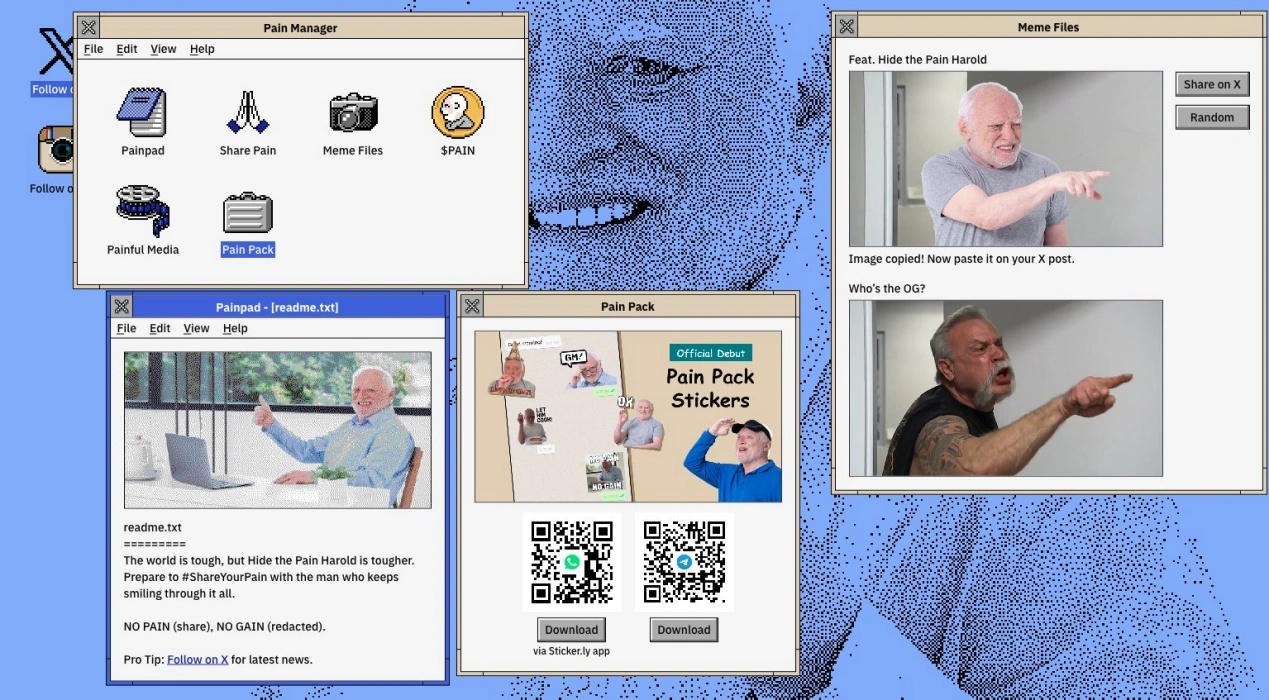The width and height of the screenshot is (1269, 700).
Task: Close the Painpad readme window
Action: click(122, 307)
